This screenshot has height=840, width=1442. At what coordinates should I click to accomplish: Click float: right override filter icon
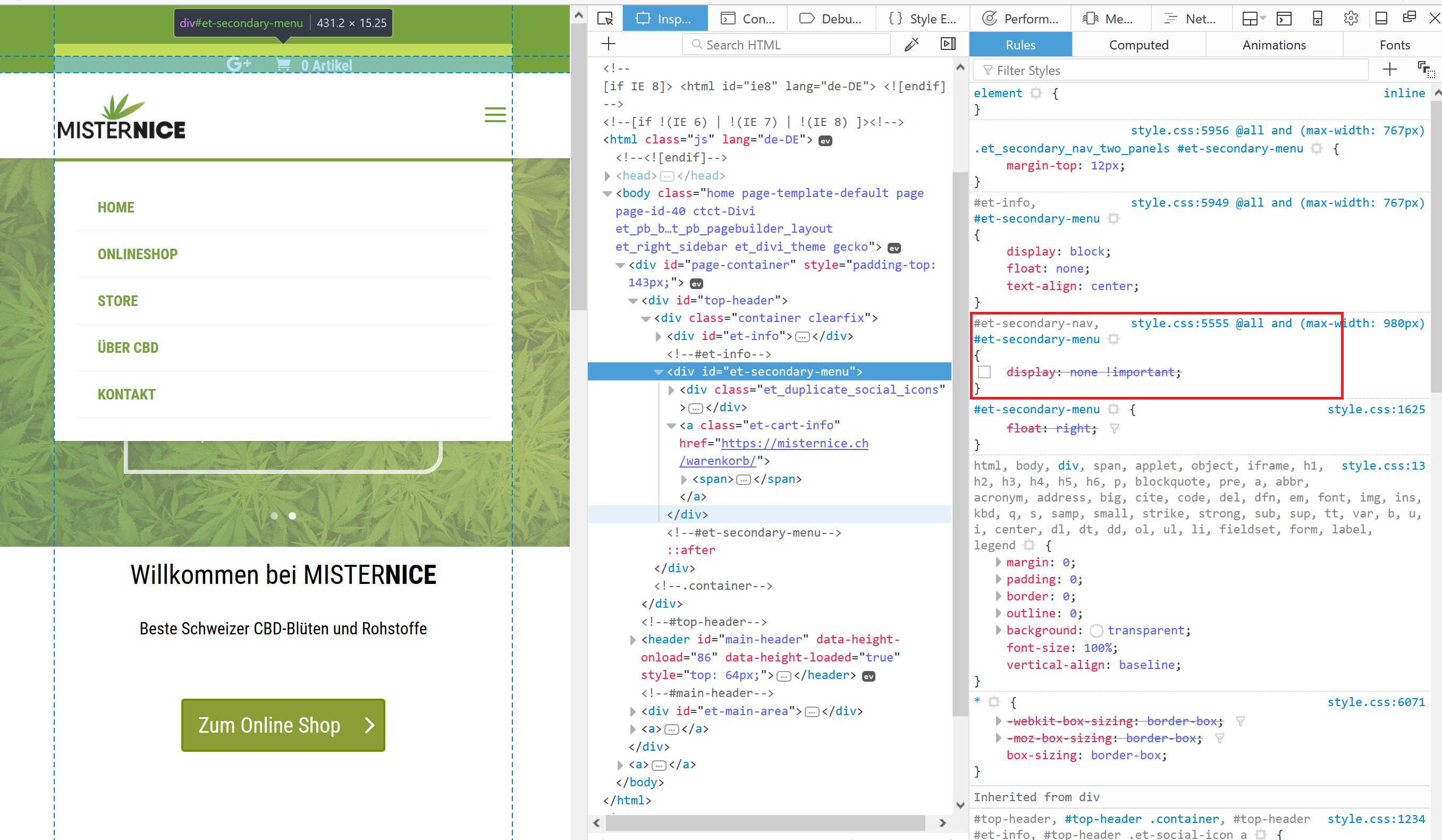pyautogui.click(x=1114, y=428)
